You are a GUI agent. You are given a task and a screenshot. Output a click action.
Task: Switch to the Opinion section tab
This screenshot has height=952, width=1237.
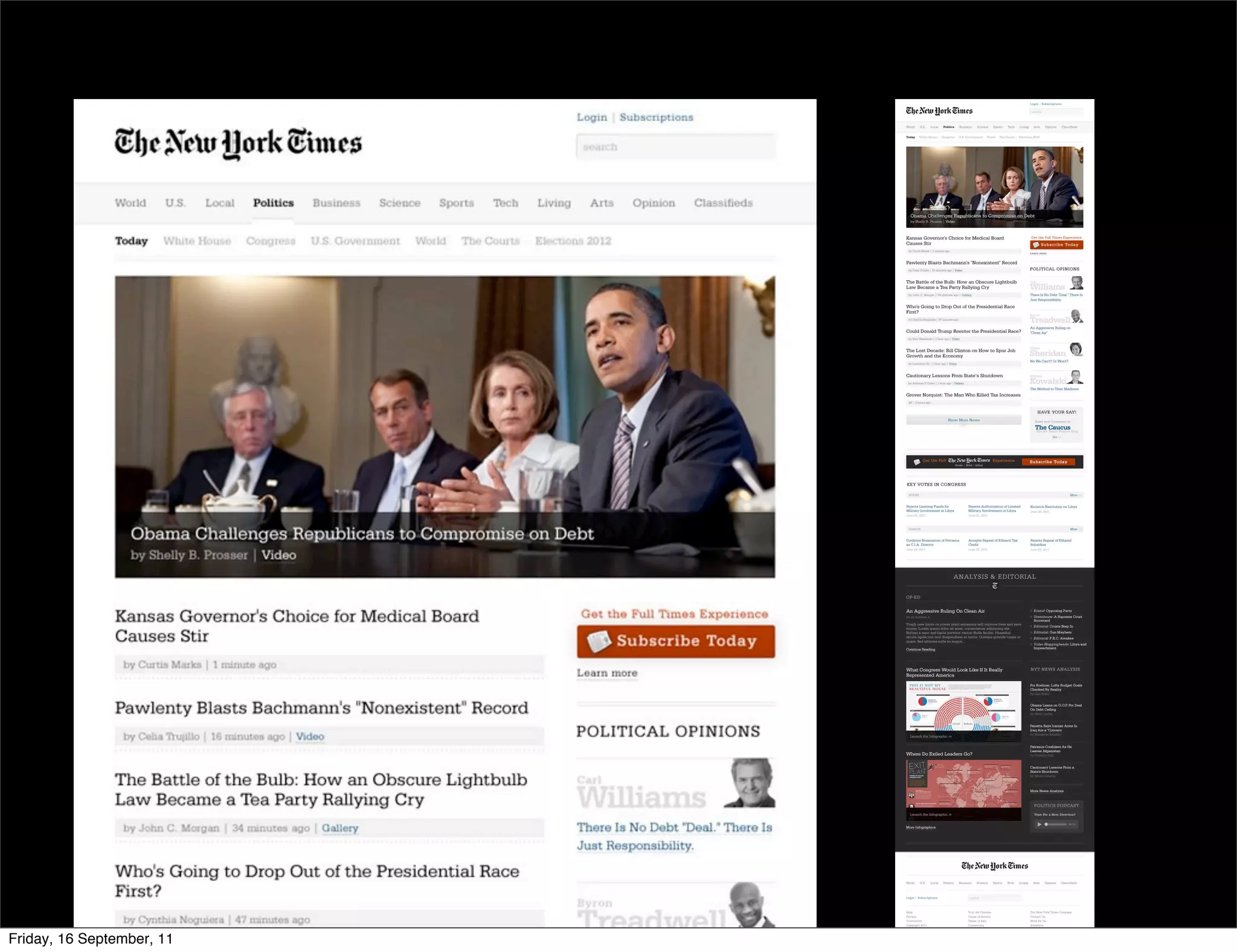[x=654, y=203]
